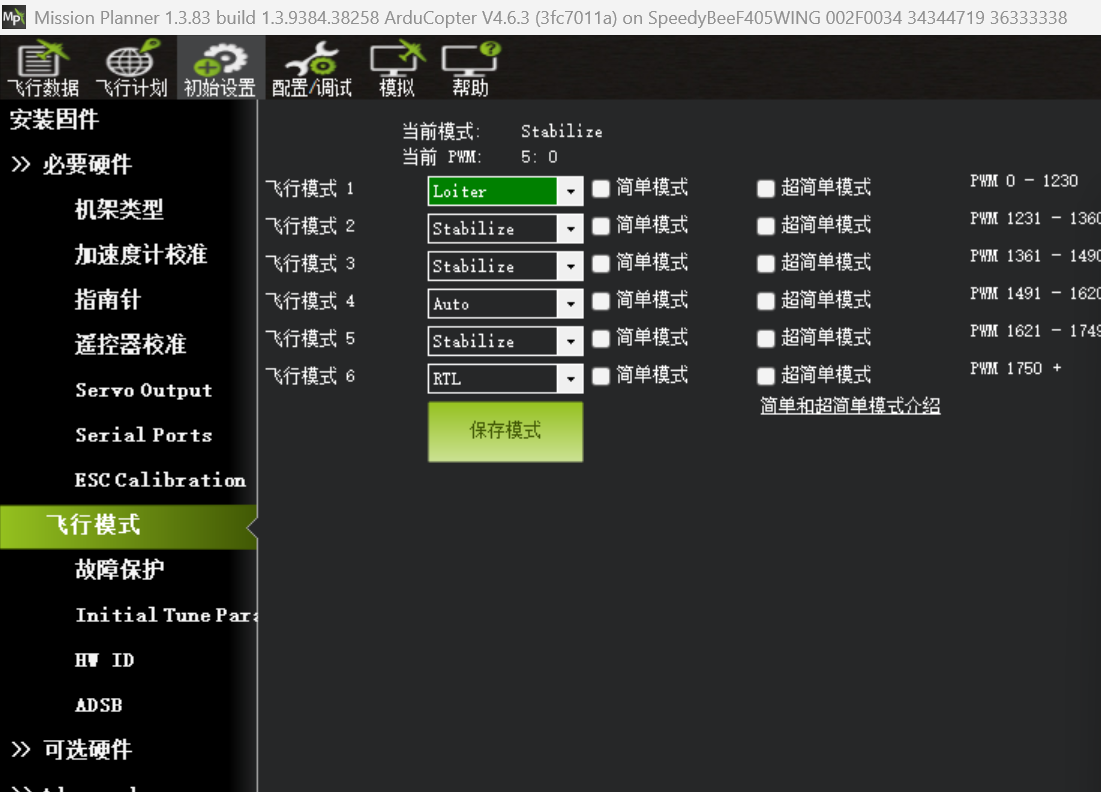Select Servo Output in the sidebar
The image size is (1101, 792).
(144, 390)
